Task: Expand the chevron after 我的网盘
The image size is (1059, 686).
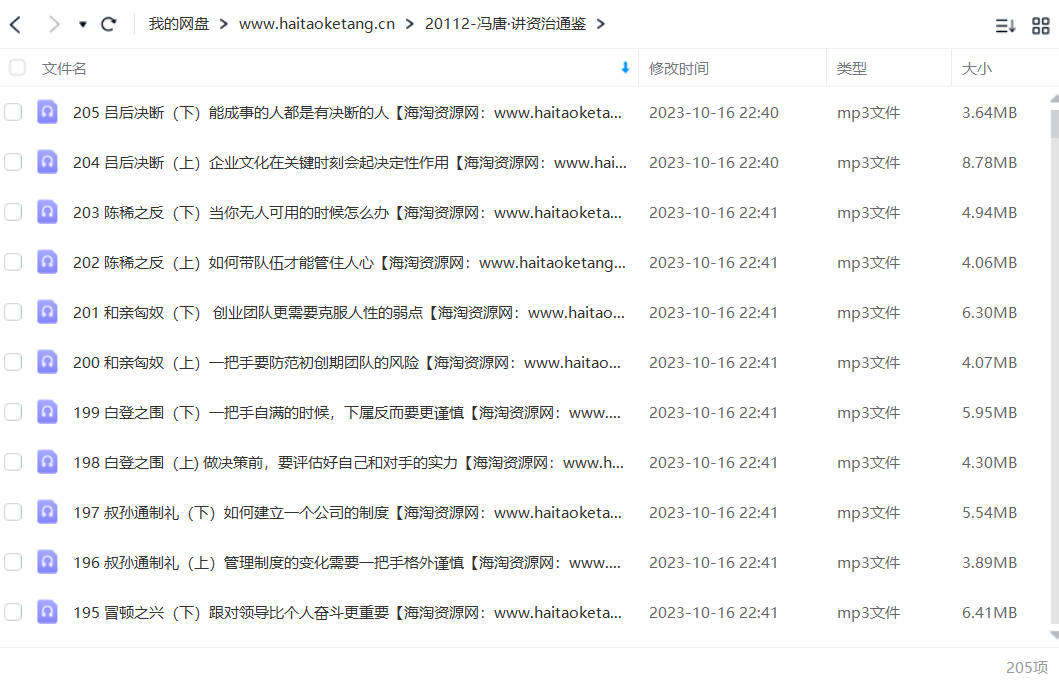Action: 224,24
